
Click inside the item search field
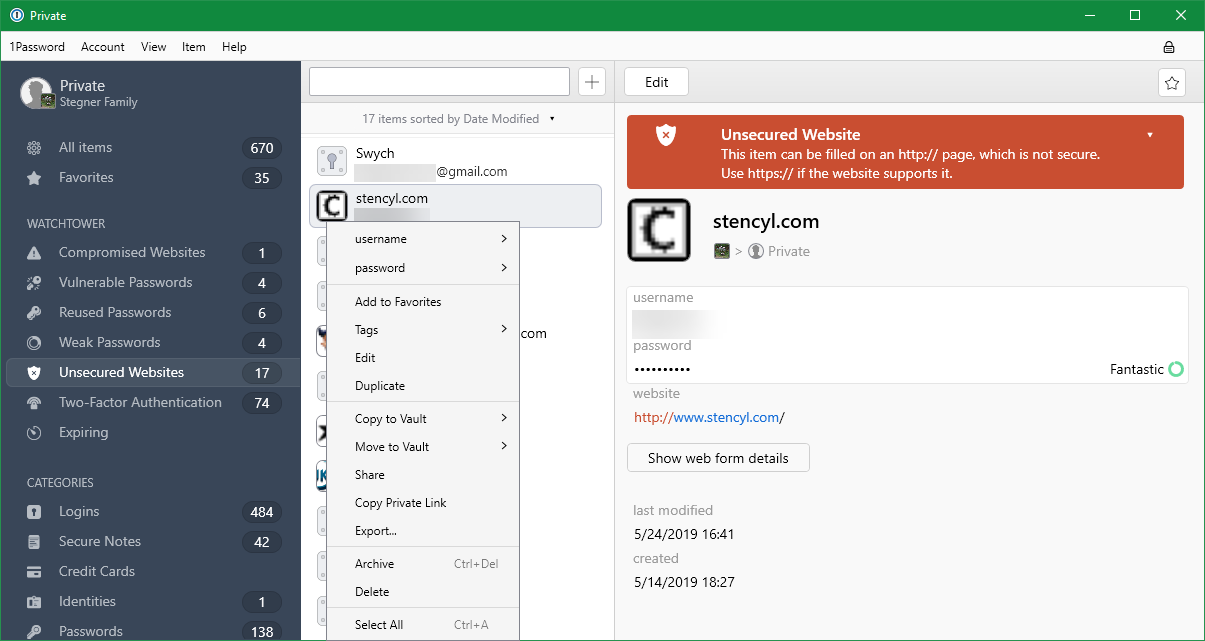(x=439, y=81)
